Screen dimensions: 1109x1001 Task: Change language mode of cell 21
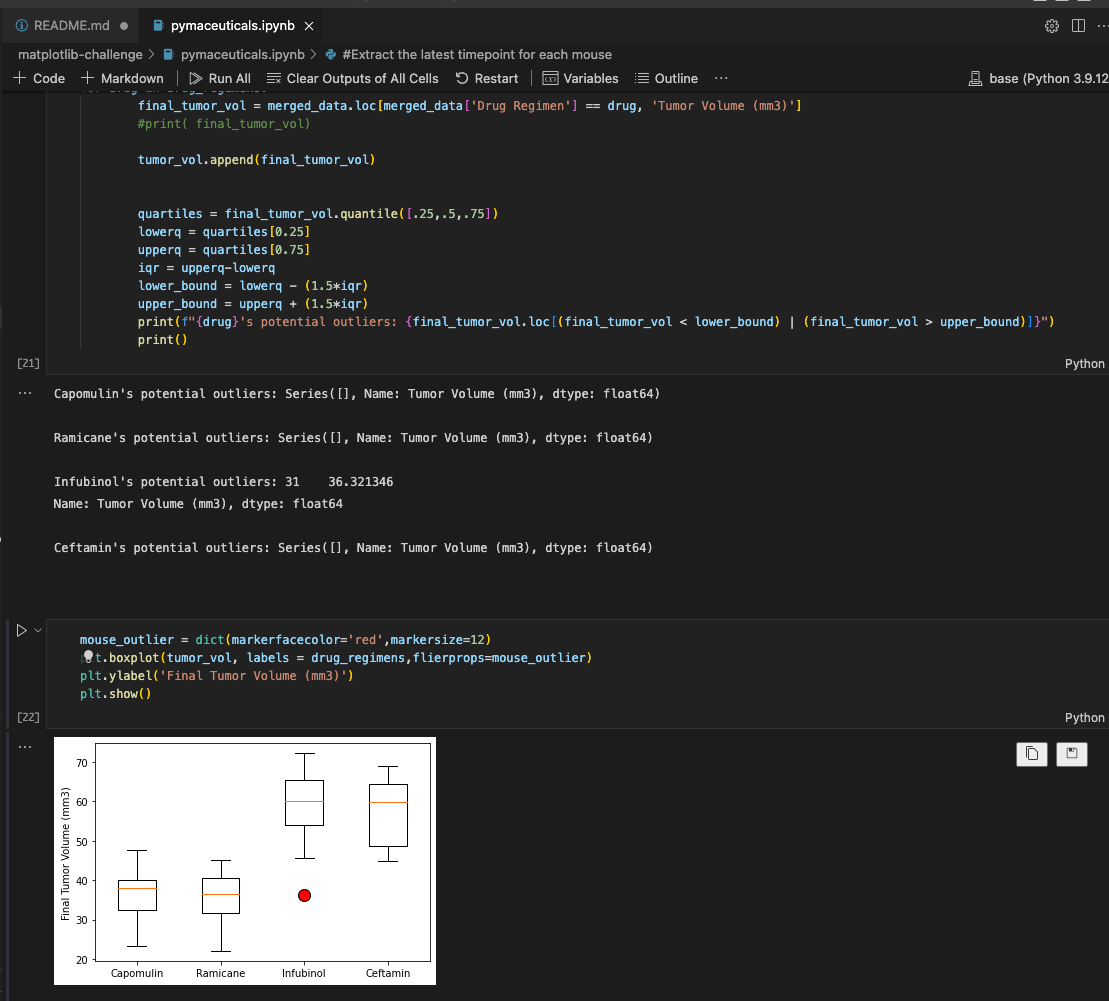click(x=1084, y=364)
